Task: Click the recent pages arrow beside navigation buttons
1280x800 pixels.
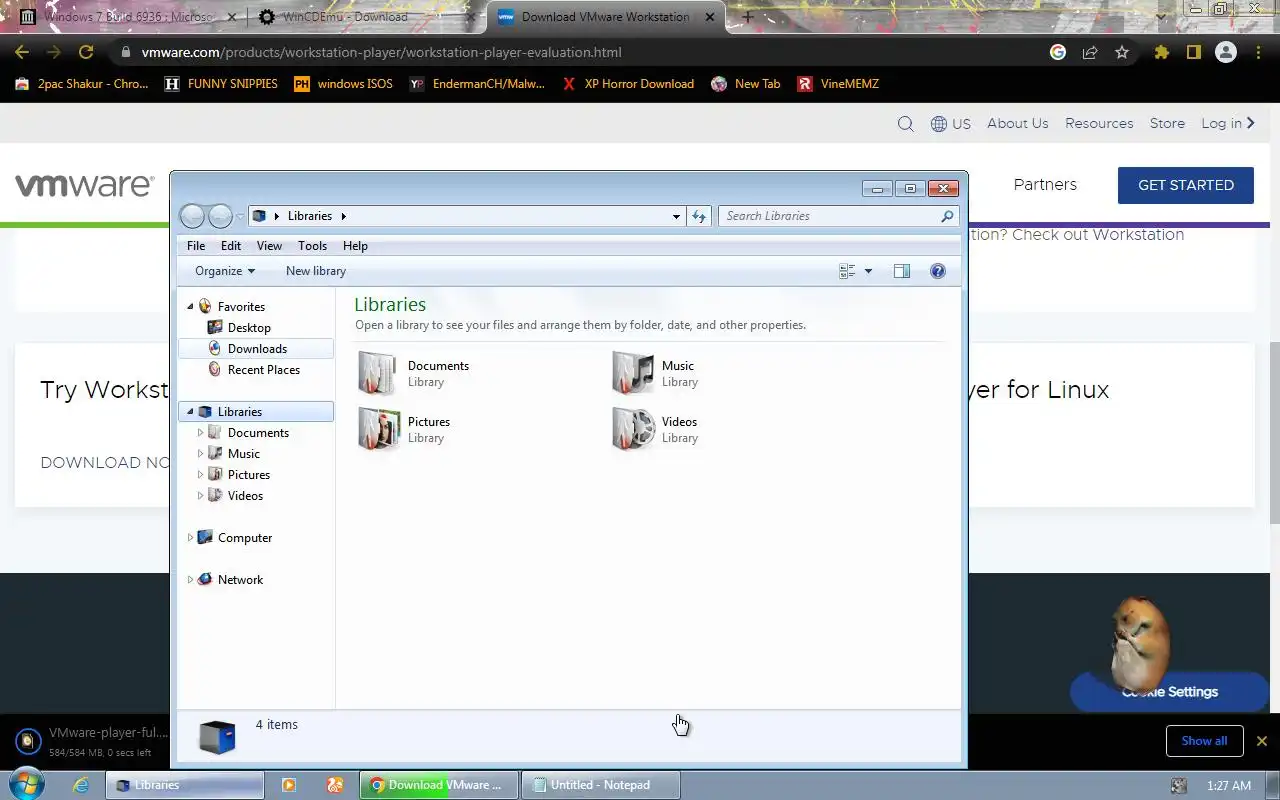Action: click(x=240, y=216)
